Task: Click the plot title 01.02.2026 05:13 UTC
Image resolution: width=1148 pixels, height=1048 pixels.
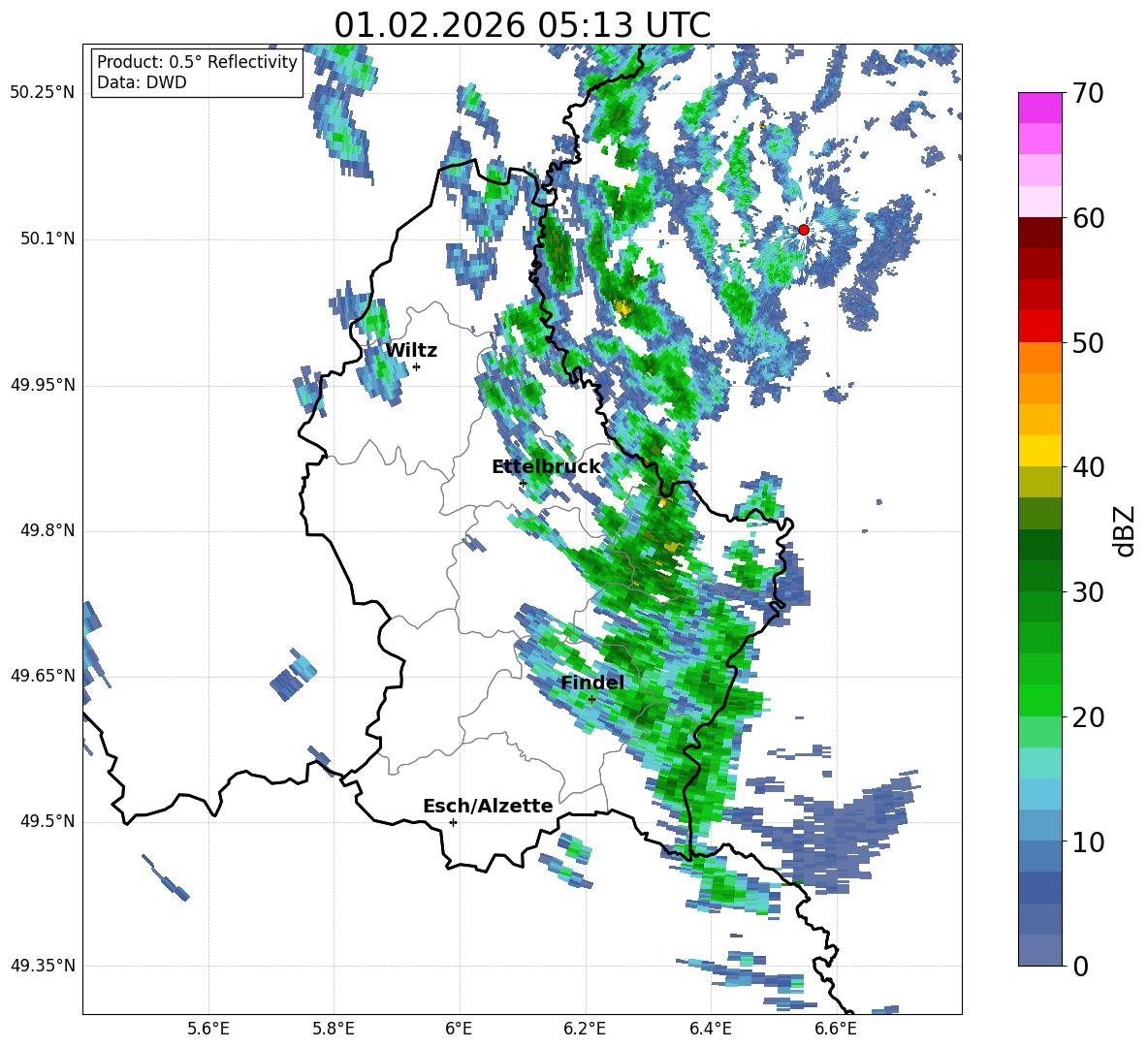Action: pyautogui.click(x=522, y=25)
